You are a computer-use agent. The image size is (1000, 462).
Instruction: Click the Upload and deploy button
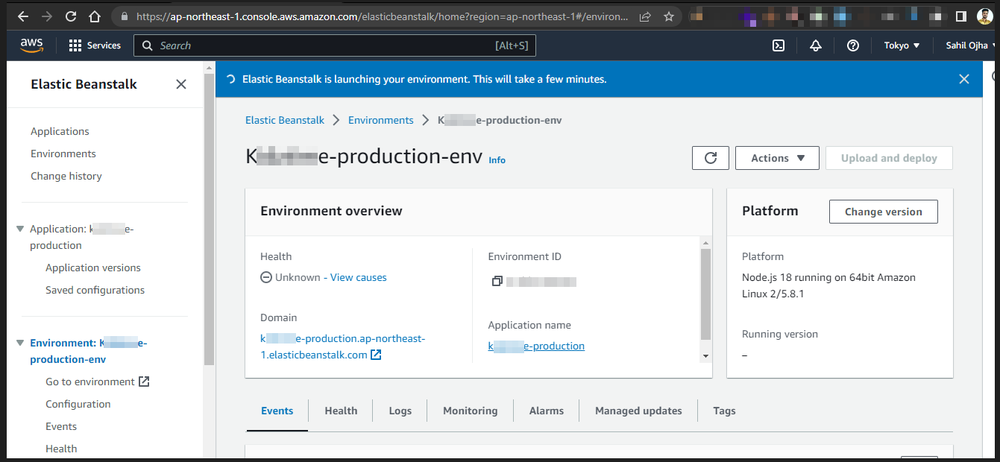tap(889, 158)
